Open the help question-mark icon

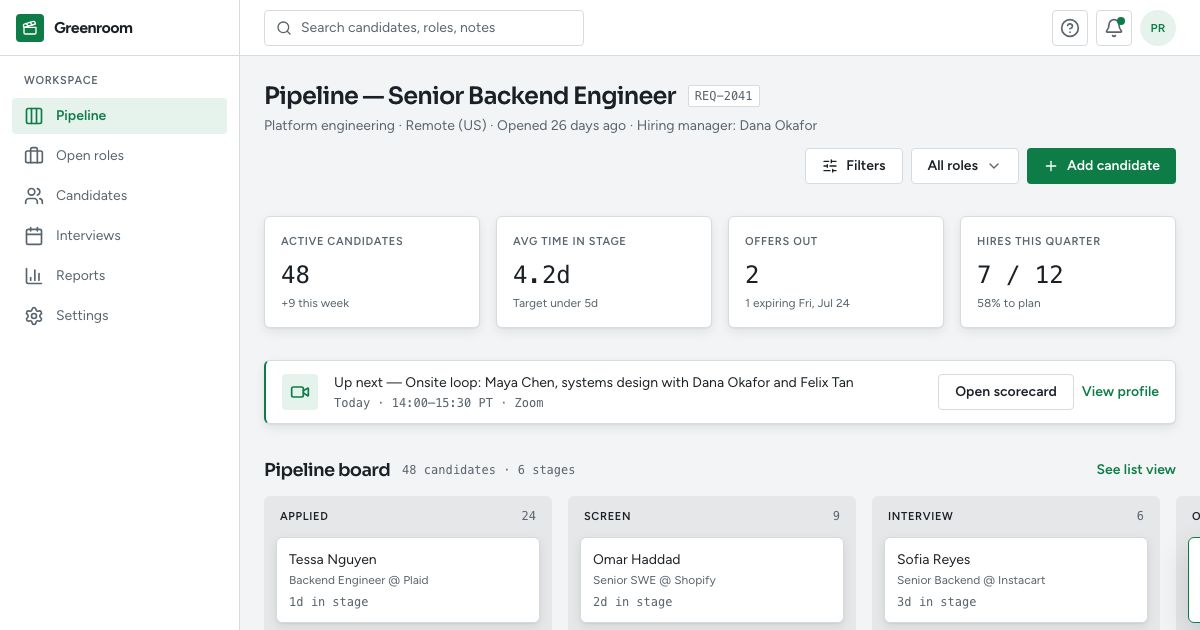[x=1070, y=28]
